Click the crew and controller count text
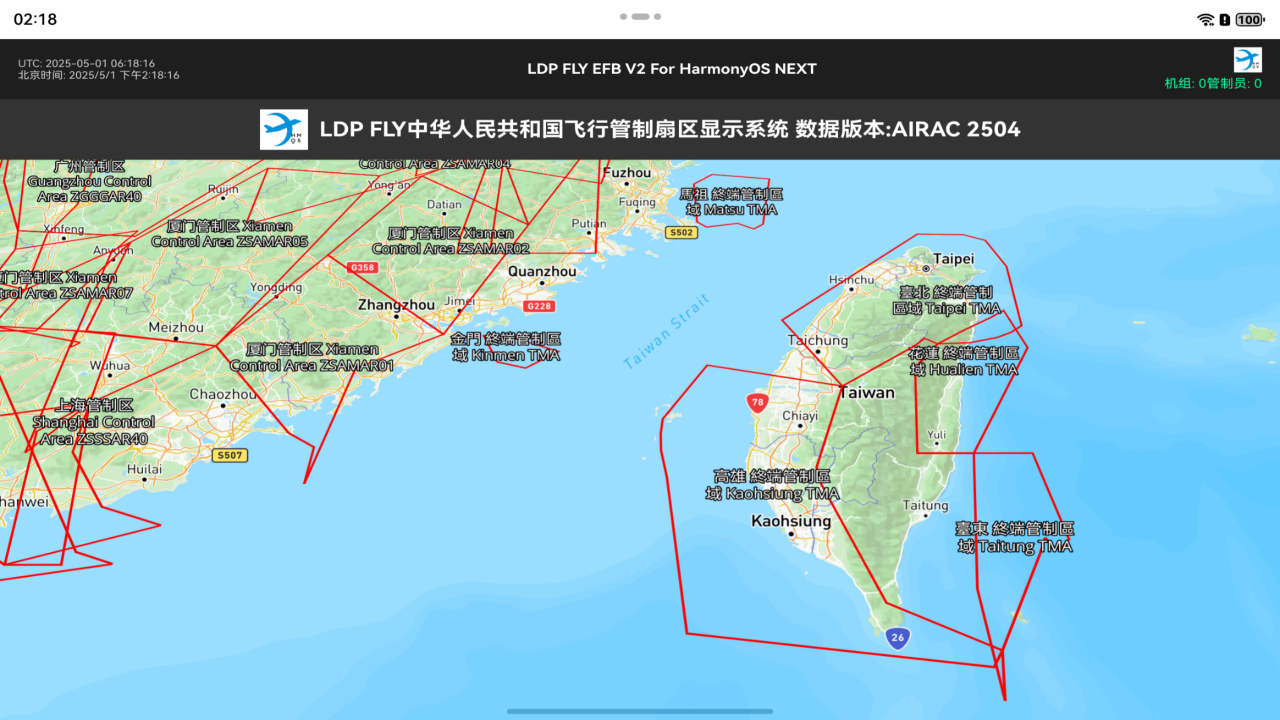 coord(1213,84)
